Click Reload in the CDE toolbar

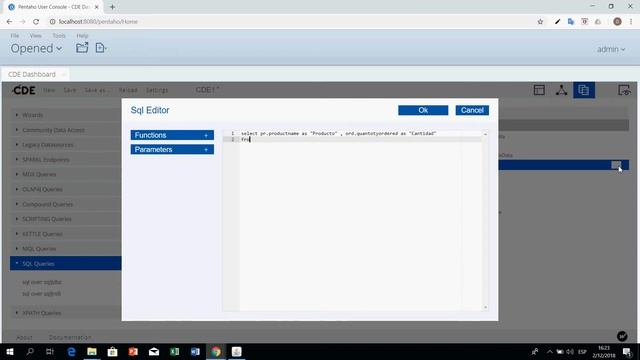tap(128, 90)
